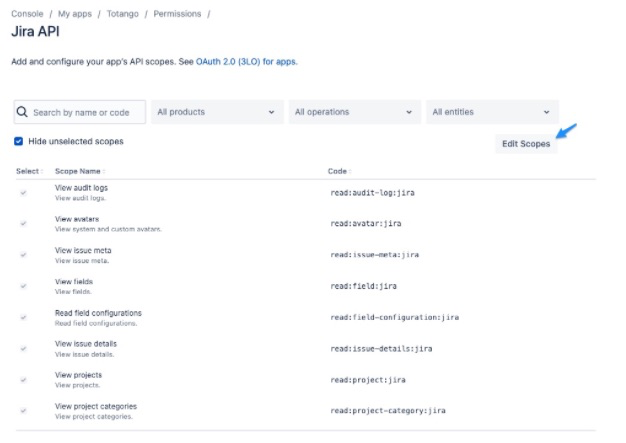Click the code read:issue-details:jira
Viewport: 626px width, 443px height.
click(x=381, y=348)
